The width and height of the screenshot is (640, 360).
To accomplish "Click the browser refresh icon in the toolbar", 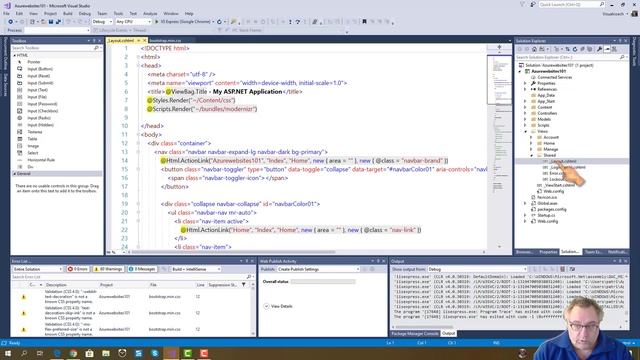I will pyautogui.click(x=219, y=22).
